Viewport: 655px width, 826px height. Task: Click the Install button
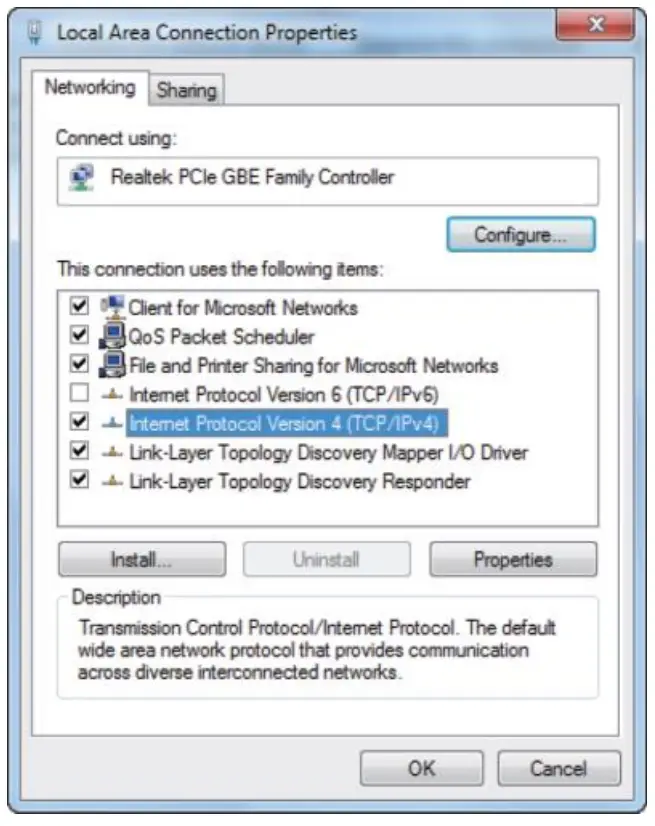point(142,559)
